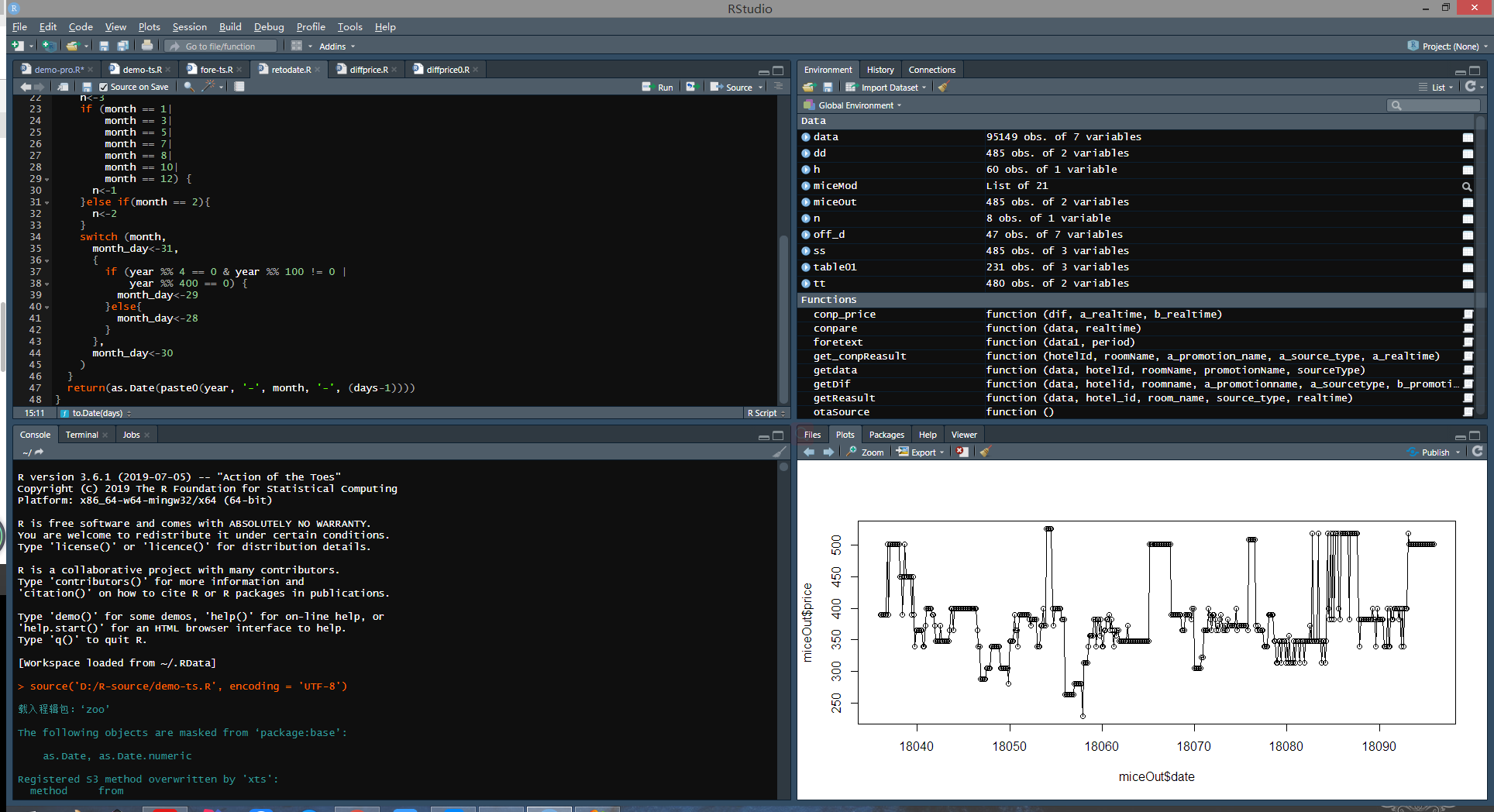
Task: Open the Addins dropdown
Action: click(x=337, y=46)
